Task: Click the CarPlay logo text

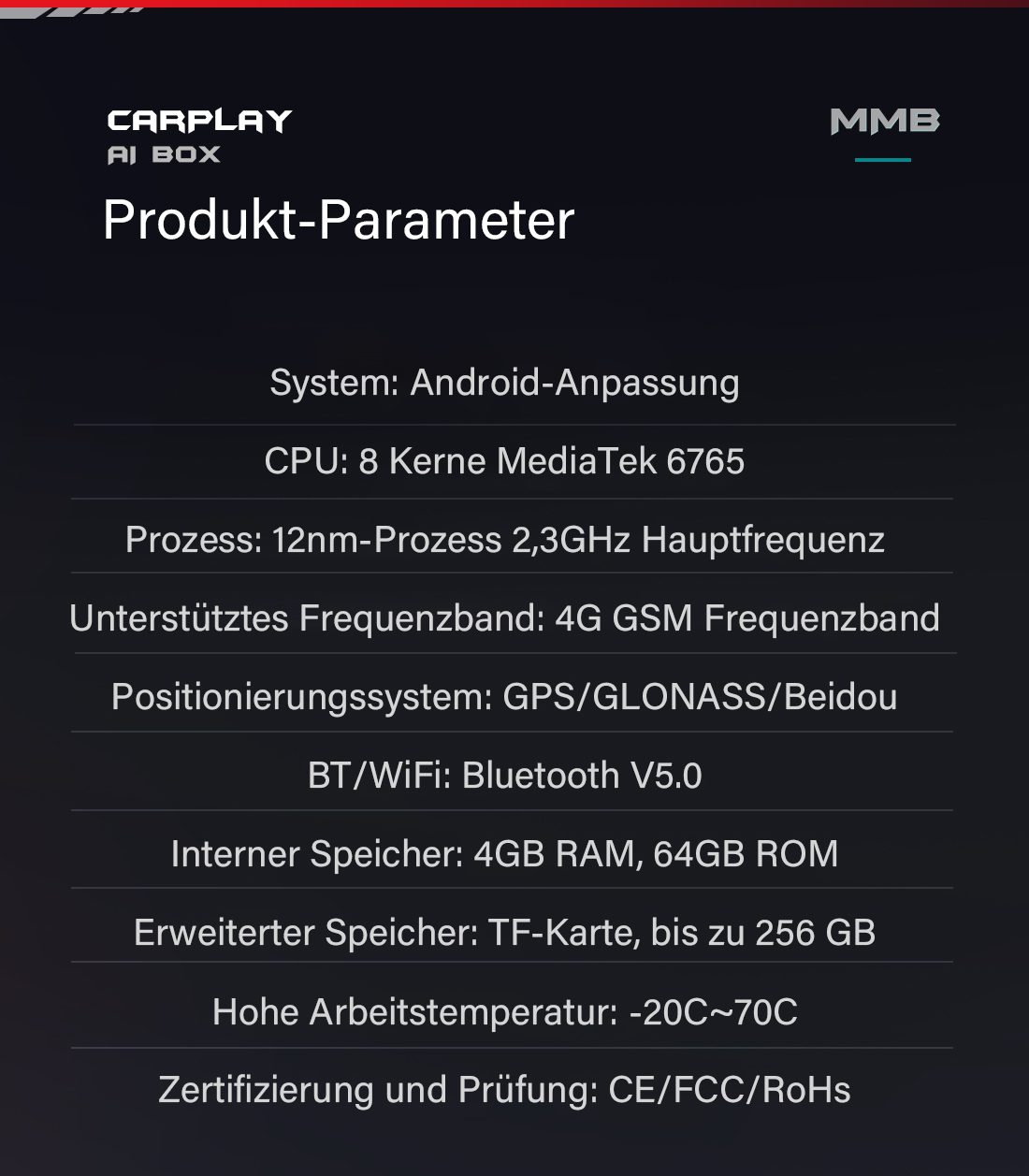Action: (199, 121)
